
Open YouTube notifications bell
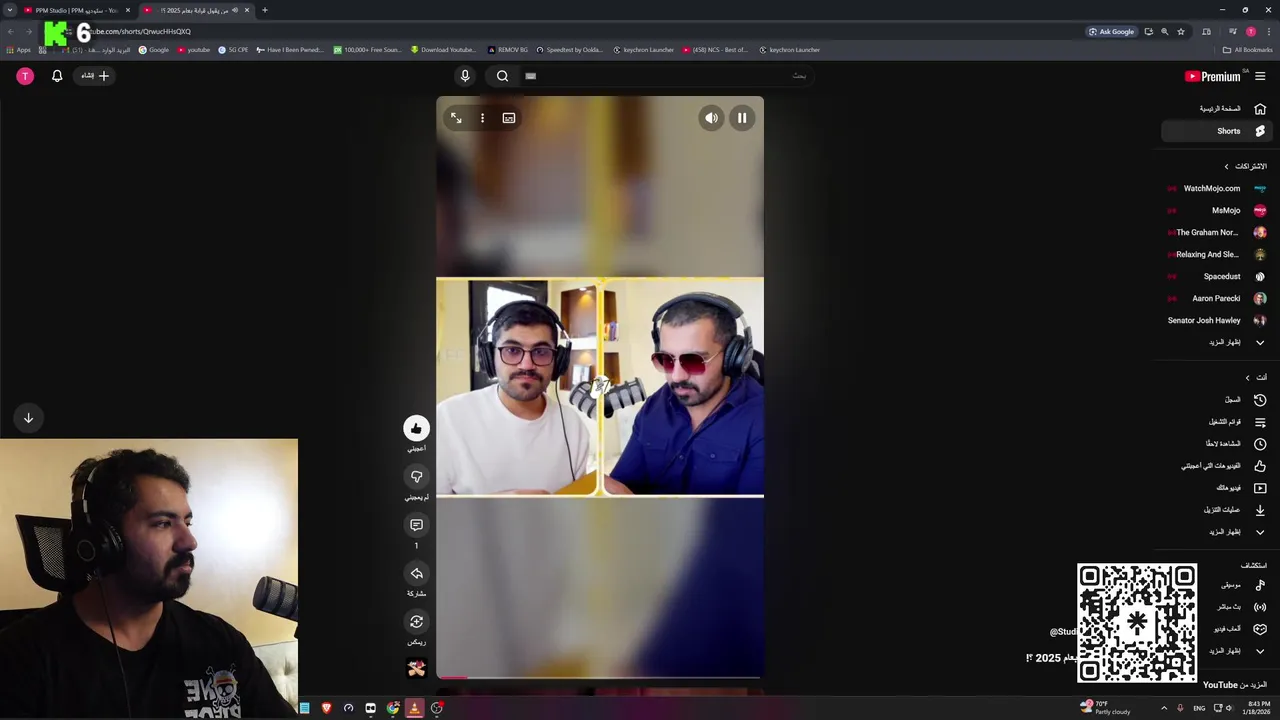57,76
